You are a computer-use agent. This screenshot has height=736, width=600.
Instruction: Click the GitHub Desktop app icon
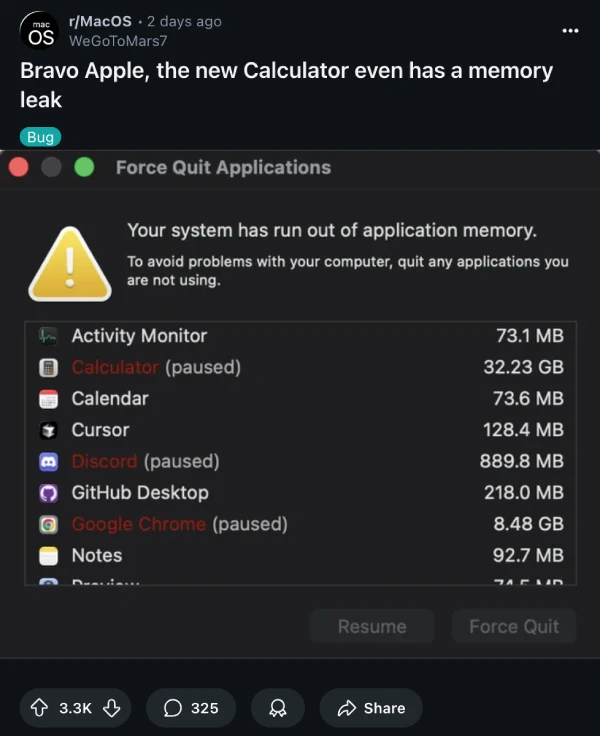coord(48,493)
